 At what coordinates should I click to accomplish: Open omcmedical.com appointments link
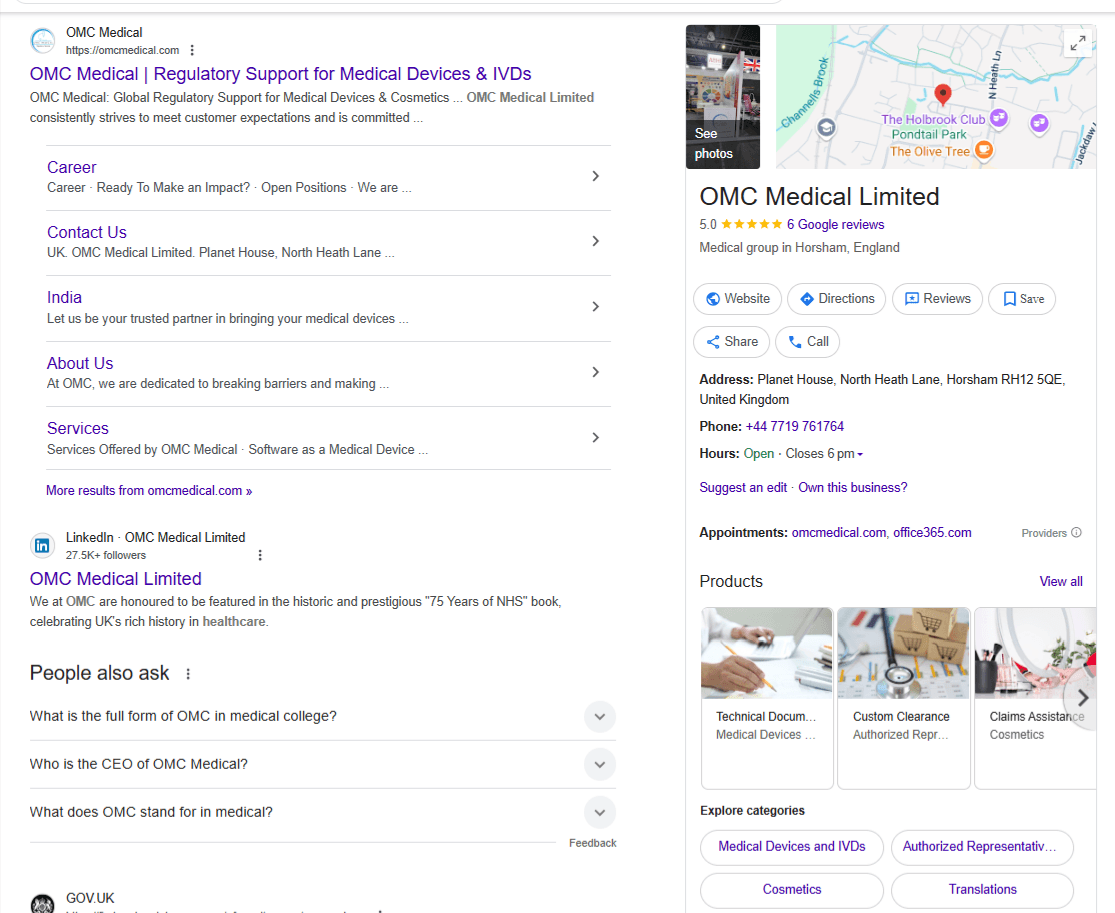click(838, 533)
